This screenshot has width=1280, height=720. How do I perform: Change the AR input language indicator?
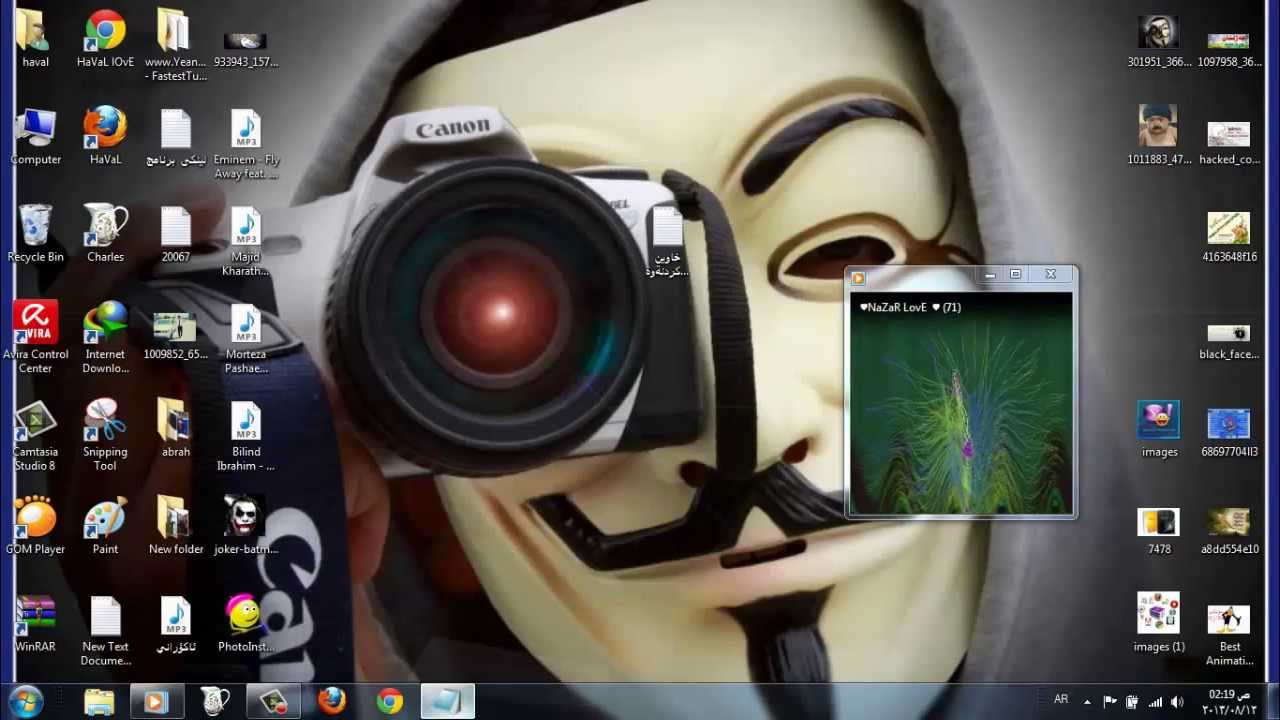1061,700
